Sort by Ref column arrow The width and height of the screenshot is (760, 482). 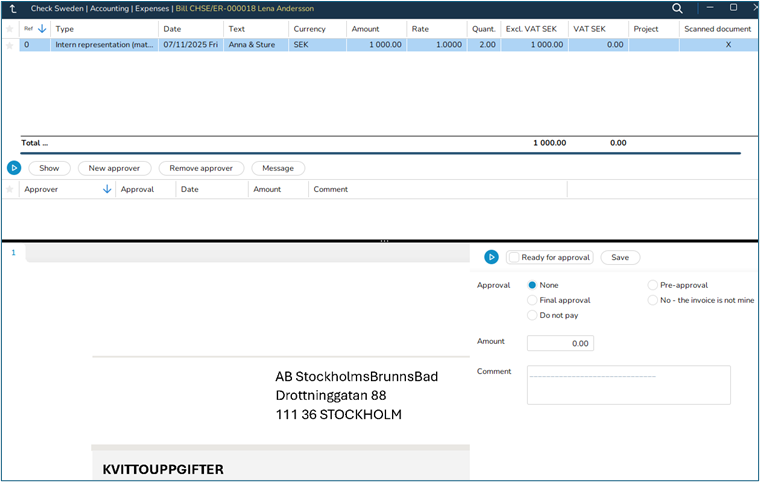(x=42, y=29)
